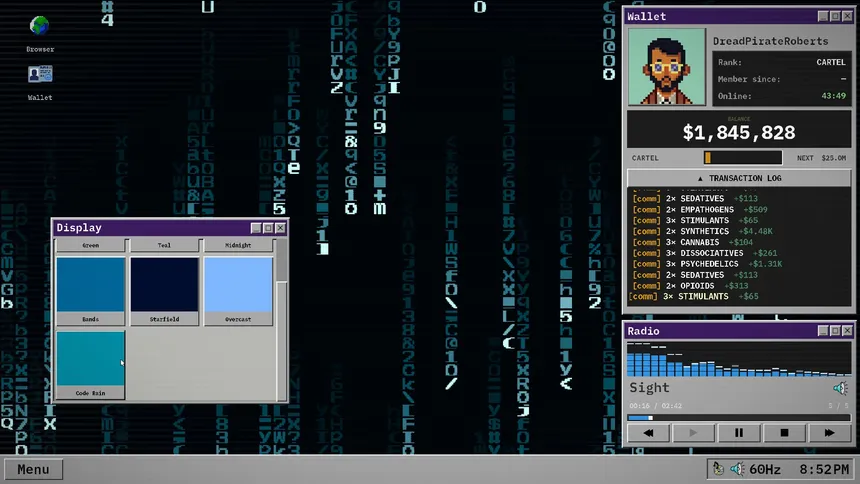Image resolution: width=860 pixels, height=484 pixels.
Task: Click the DreadPirateRoberts username
Action: pyautogui.click(x=771, y=41)
